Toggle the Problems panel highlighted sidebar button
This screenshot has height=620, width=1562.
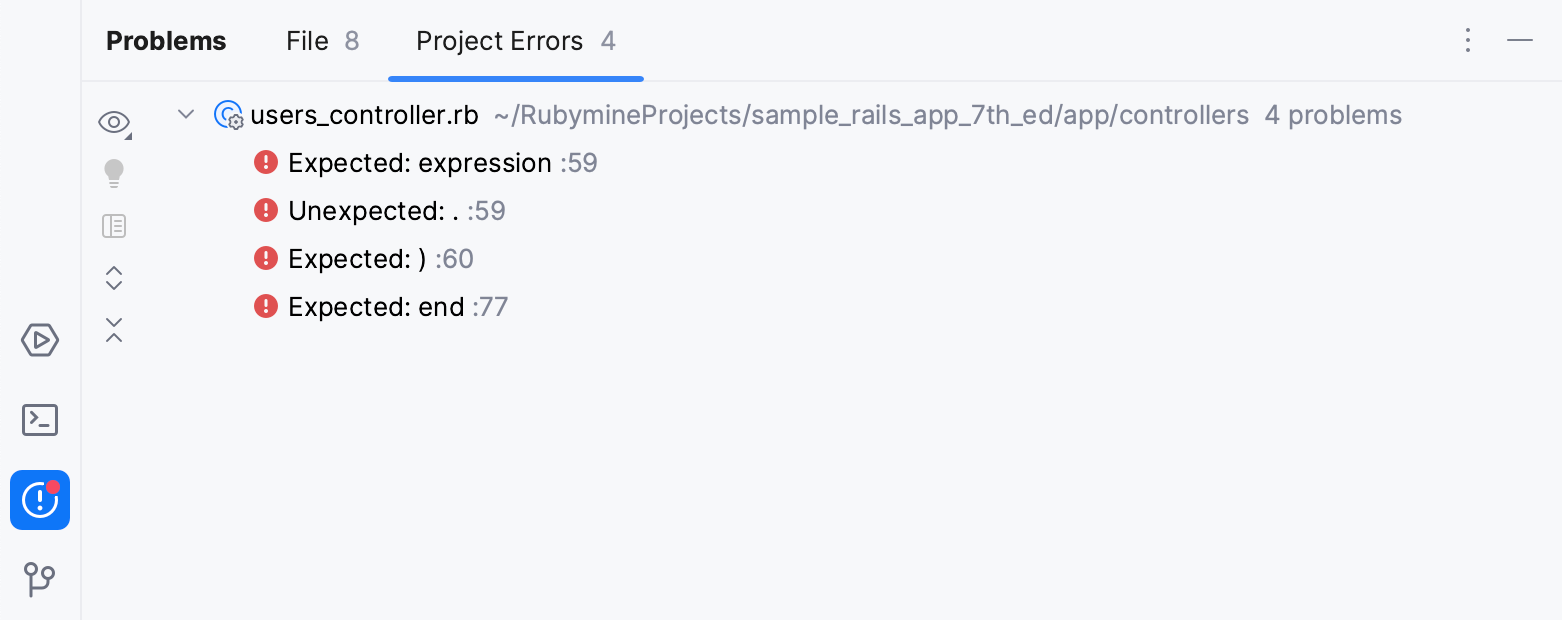(x=40, y=500)
